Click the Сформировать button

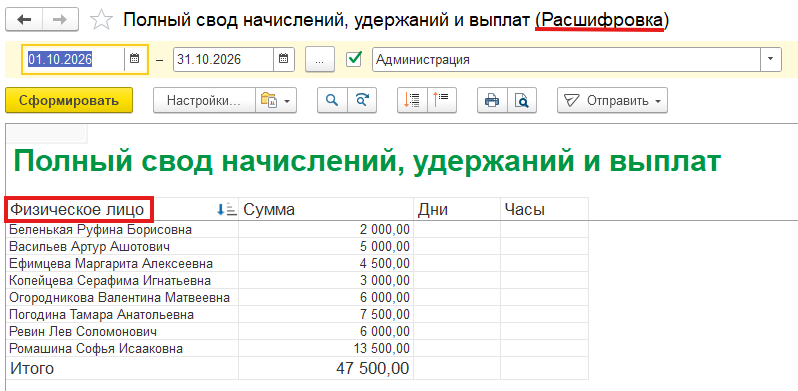coord(69,100)
